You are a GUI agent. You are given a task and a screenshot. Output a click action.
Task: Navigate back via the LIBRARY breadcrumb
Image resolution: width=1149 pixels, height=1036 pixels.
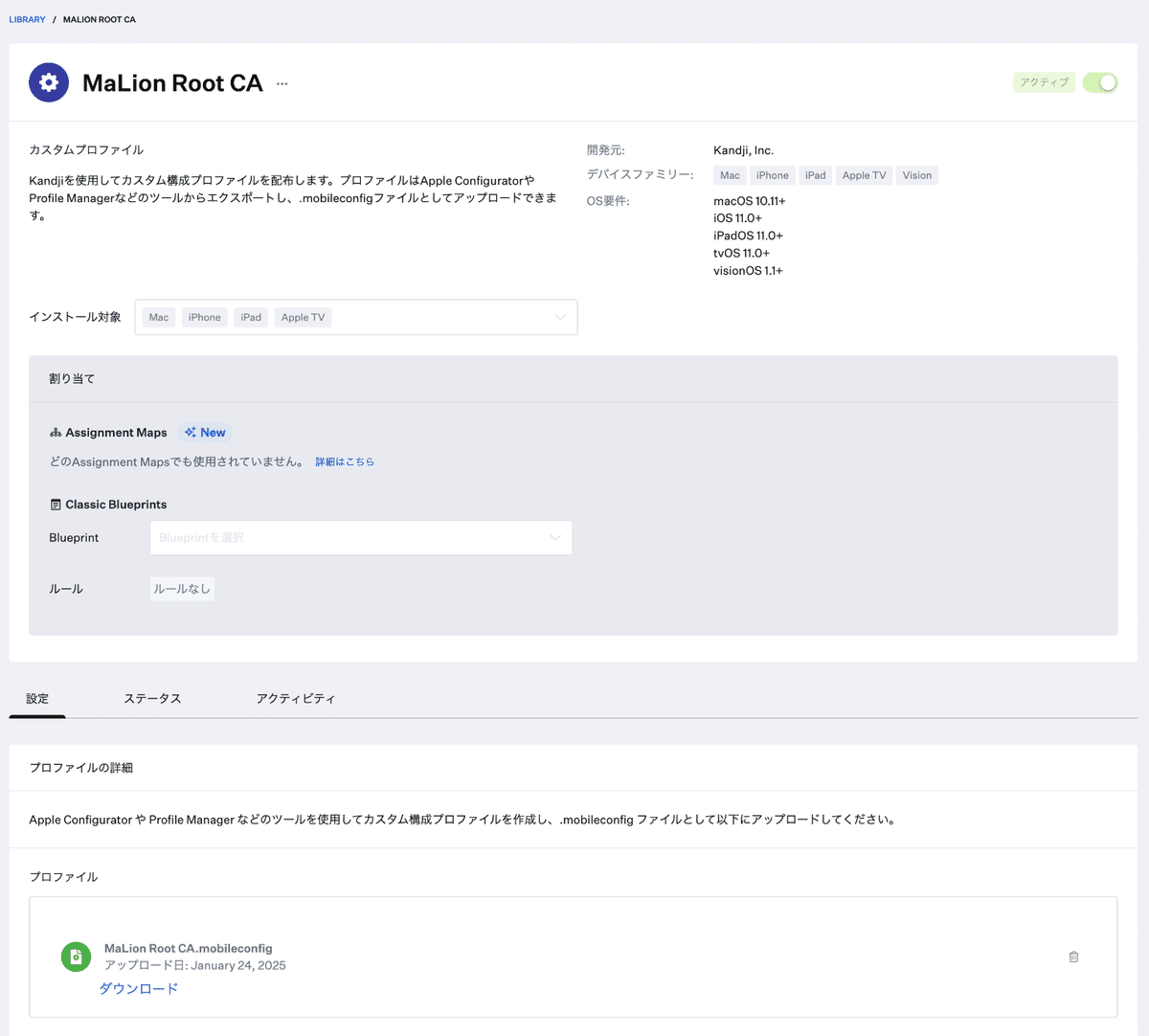(x=27, y=18)
